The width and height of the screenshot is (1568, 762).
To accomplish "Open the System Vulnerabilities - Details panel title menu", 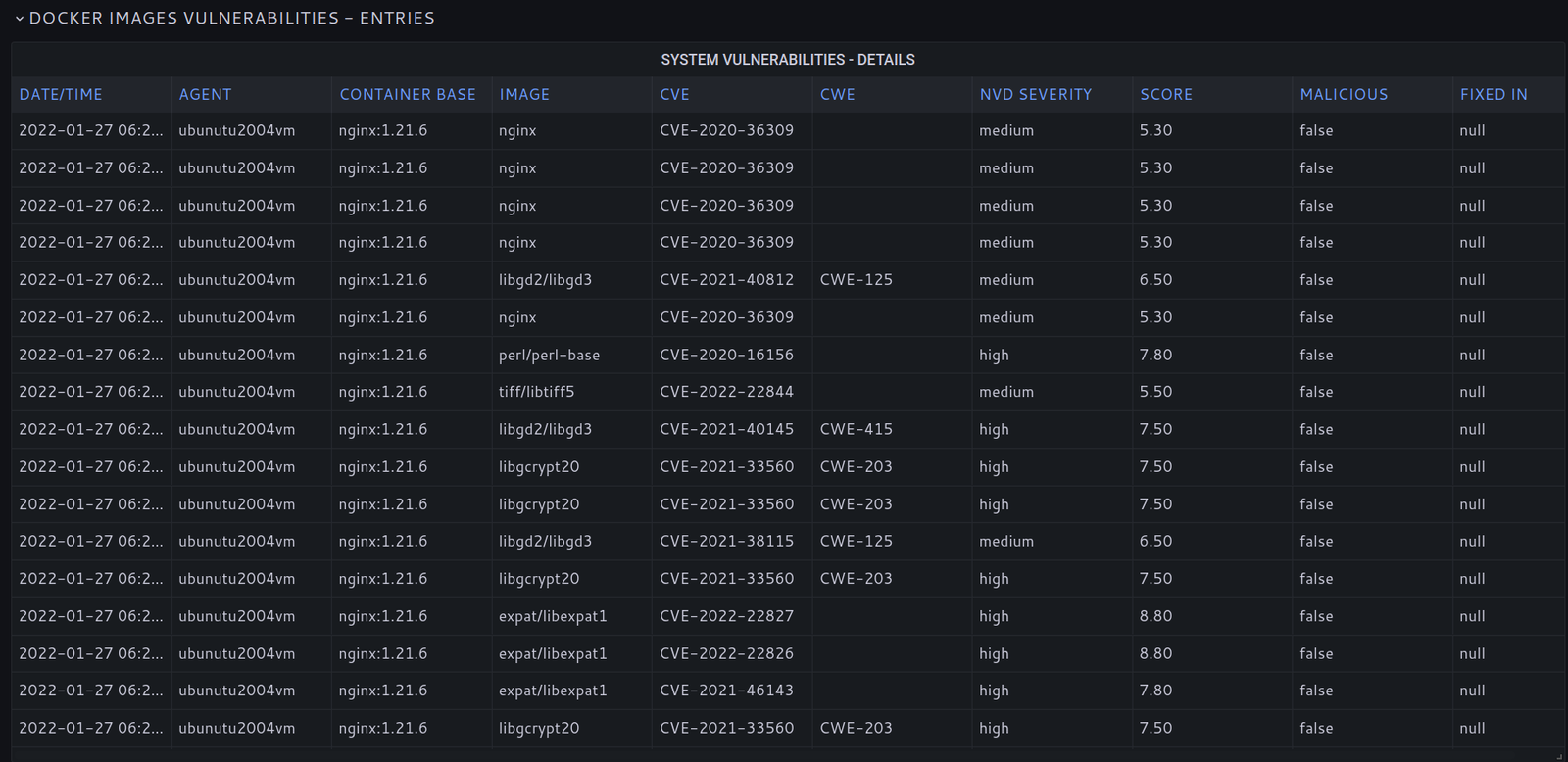I will (x=787, y=60).
